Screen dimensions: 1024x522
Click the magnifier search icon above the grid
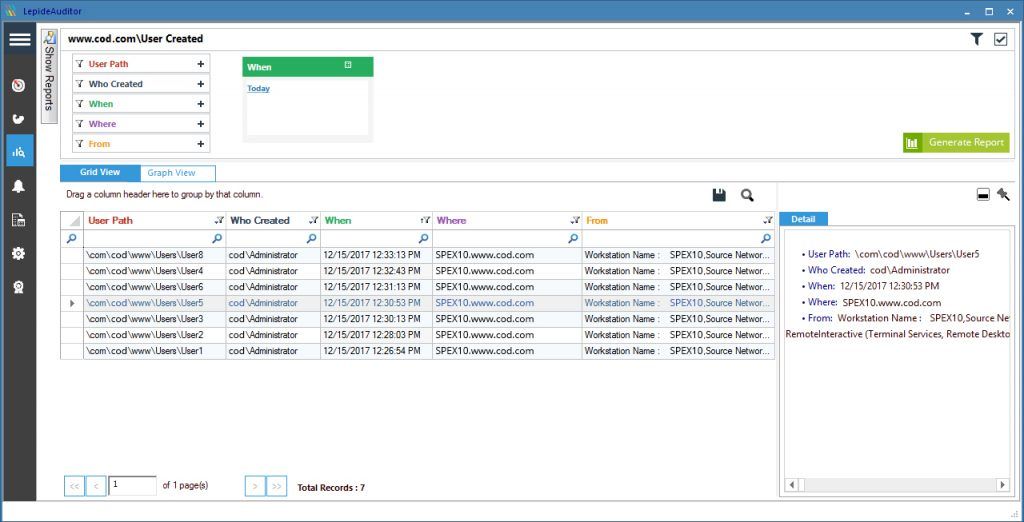(x=747, y=195)
